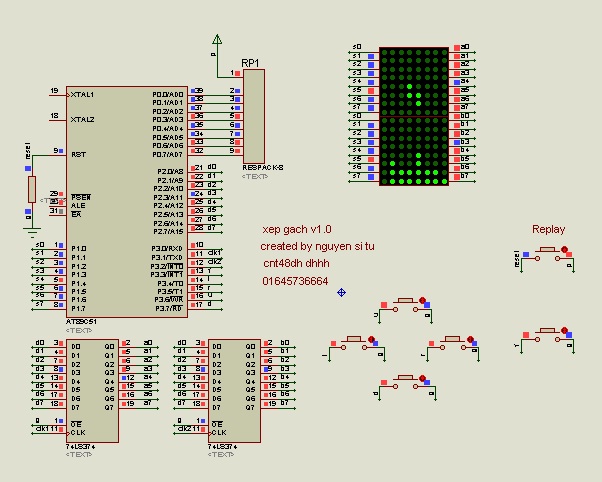Viewport: 602px width, 482px height.
Task: Select the 74LS374 latch clocked by clk1
Action: click(x=92, y=391)
